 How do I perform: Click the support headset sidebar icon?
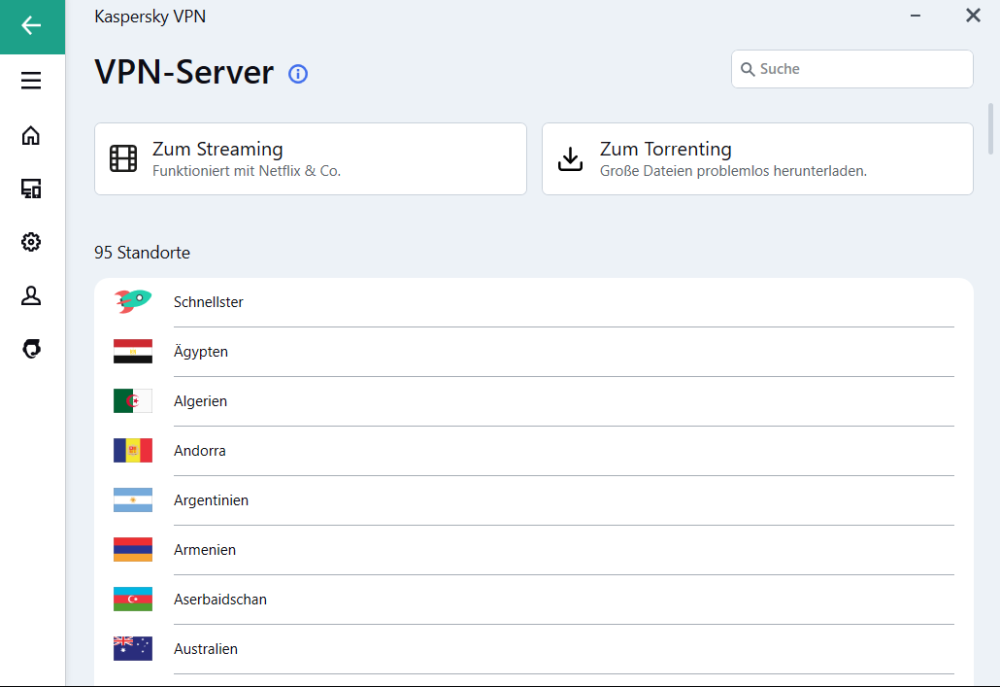pyautogui.click(x=31, y=349)
